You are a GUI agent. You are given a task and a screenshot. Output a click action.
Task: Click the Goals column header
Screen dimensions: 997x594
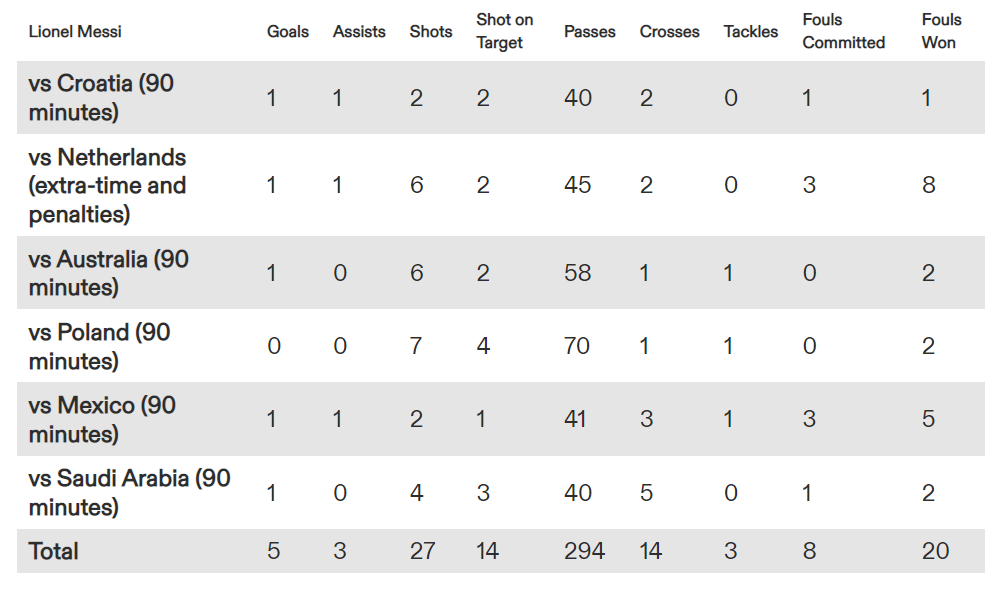click(287, 32)
